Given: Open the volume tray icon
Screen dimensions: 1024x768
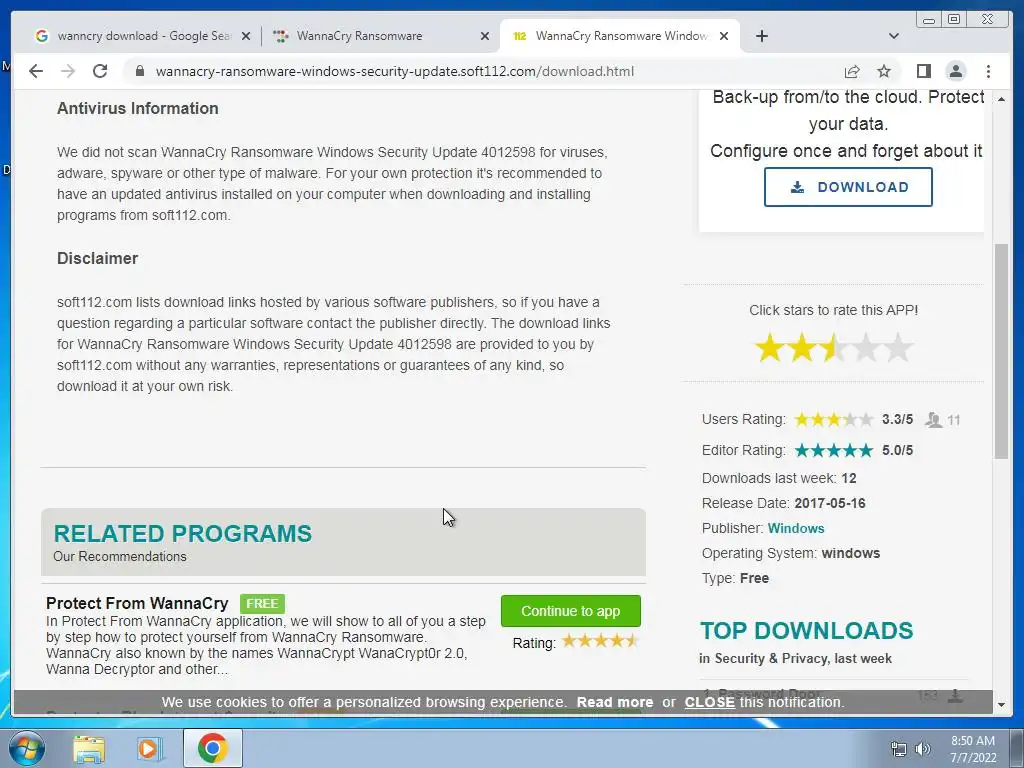Looking at the screenshot, I should click(x=923, y=749).
